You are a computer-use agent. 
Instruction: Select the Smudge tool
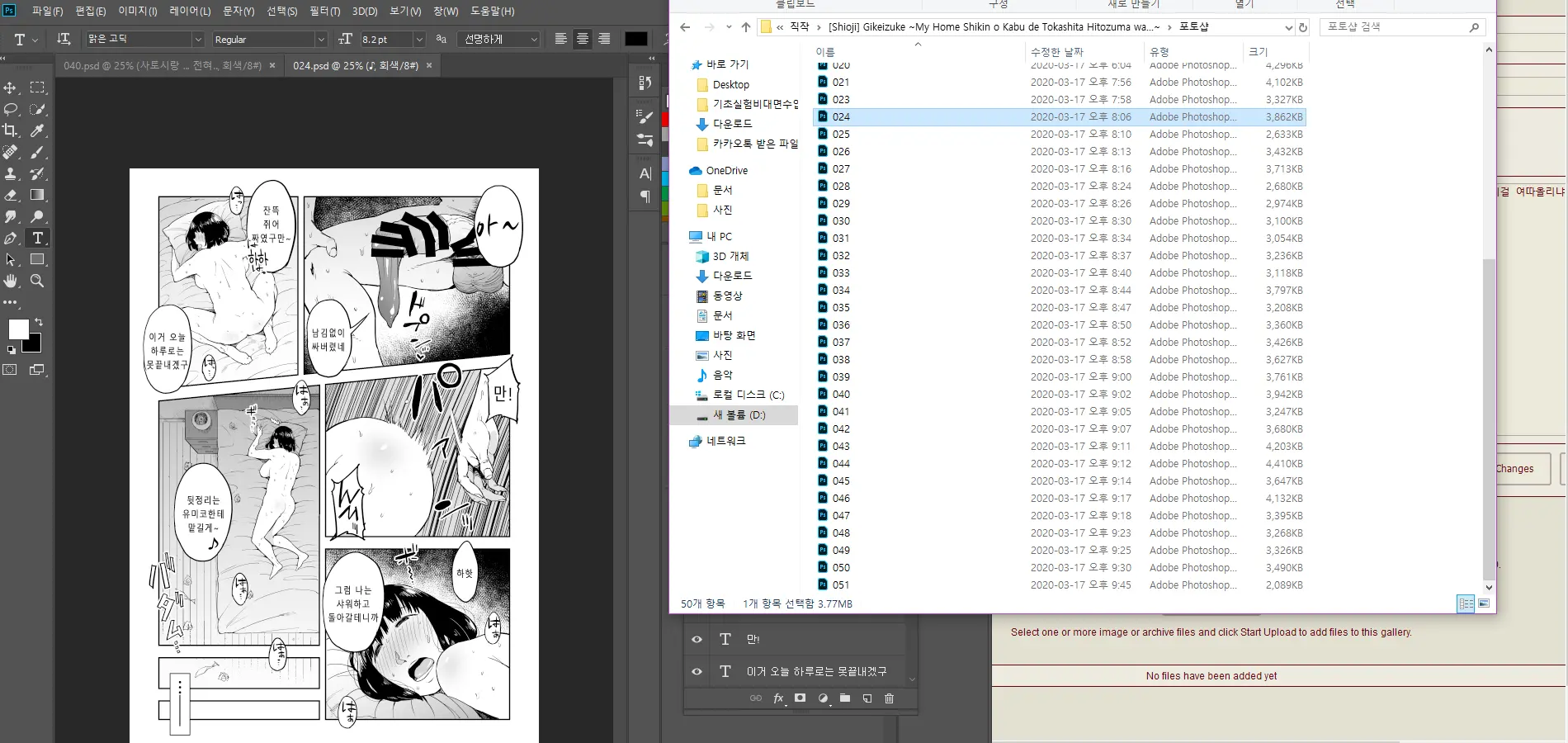click(x=11, y=216)
